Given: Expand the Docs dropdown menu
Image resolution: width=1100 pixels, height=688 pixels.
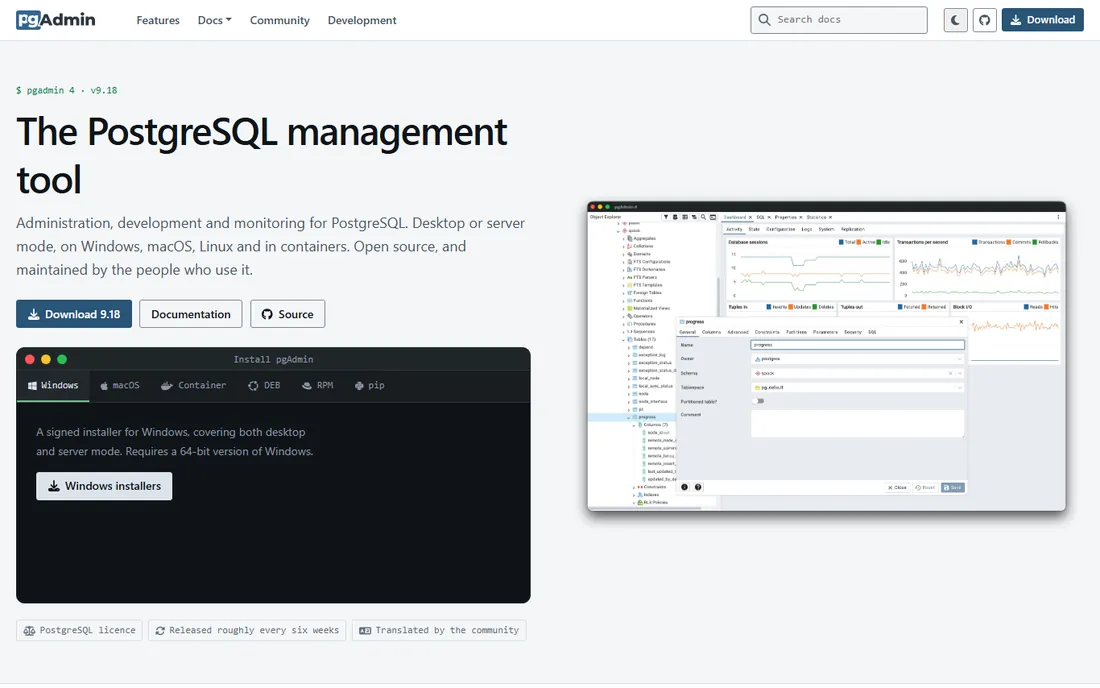Looking at the screenshot, I should [x=214, y=20].
